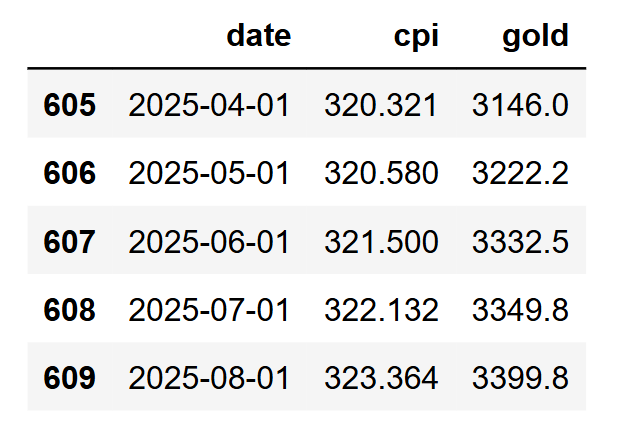
Task: Click the gold value 3222.2
Action: pyautogui.click(x=520, y=173)
